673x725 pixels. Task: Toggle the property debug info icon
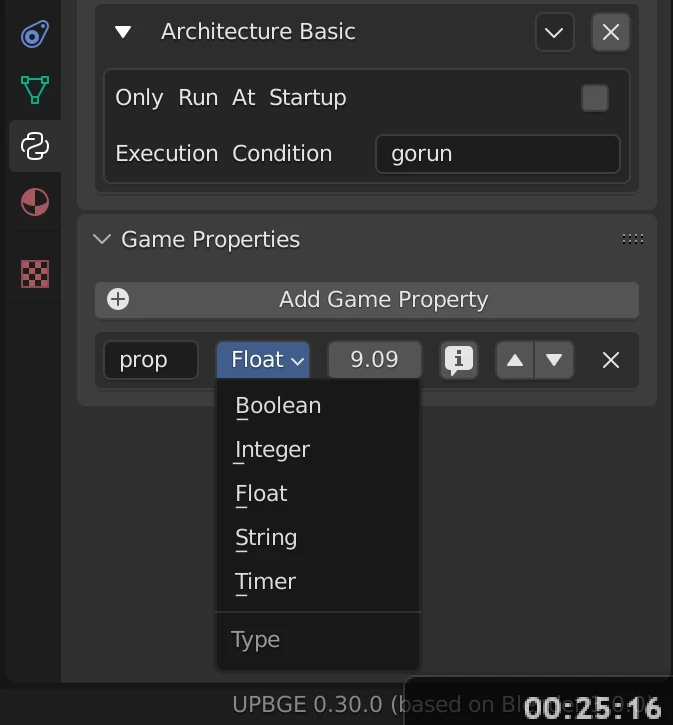point(459,360)
